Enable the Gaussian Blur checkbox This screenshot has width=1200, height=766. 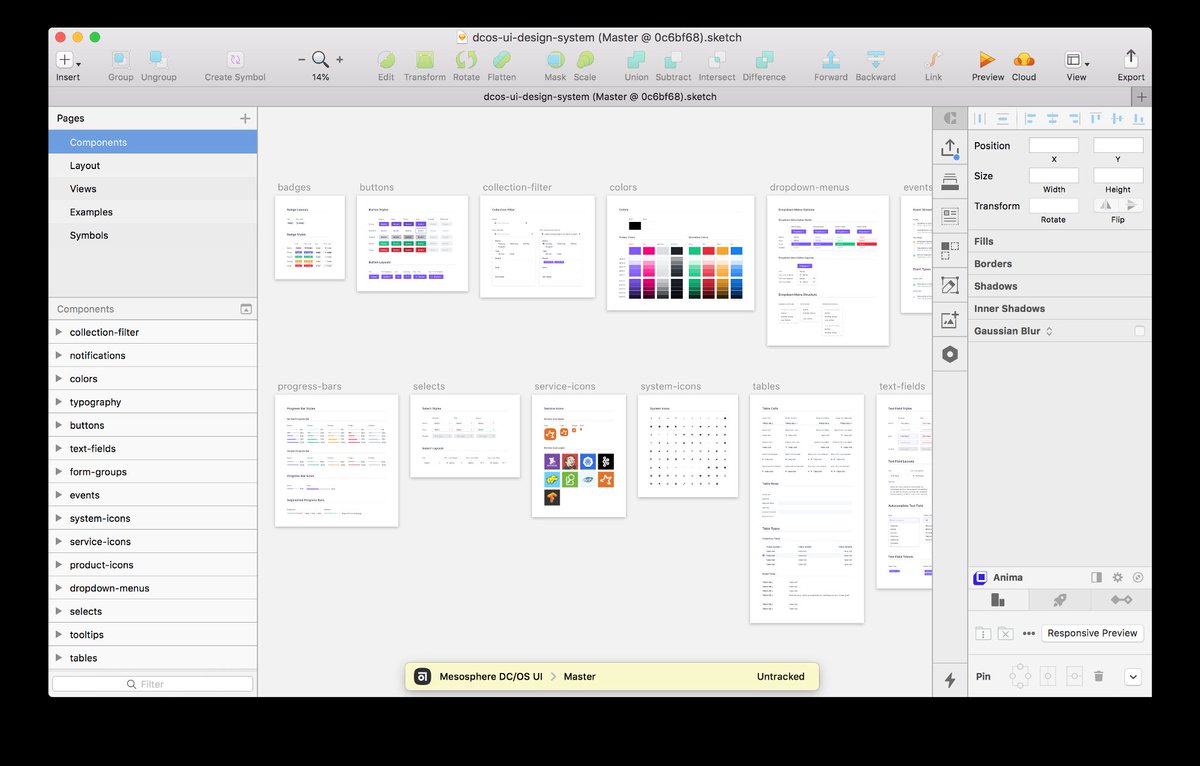1139,331
